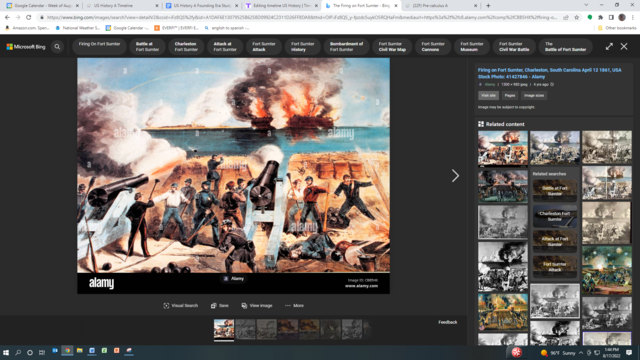Viewport: 640px width, 360px height.
Task: Start Visual Search on this image
Action: click(180, 305)
